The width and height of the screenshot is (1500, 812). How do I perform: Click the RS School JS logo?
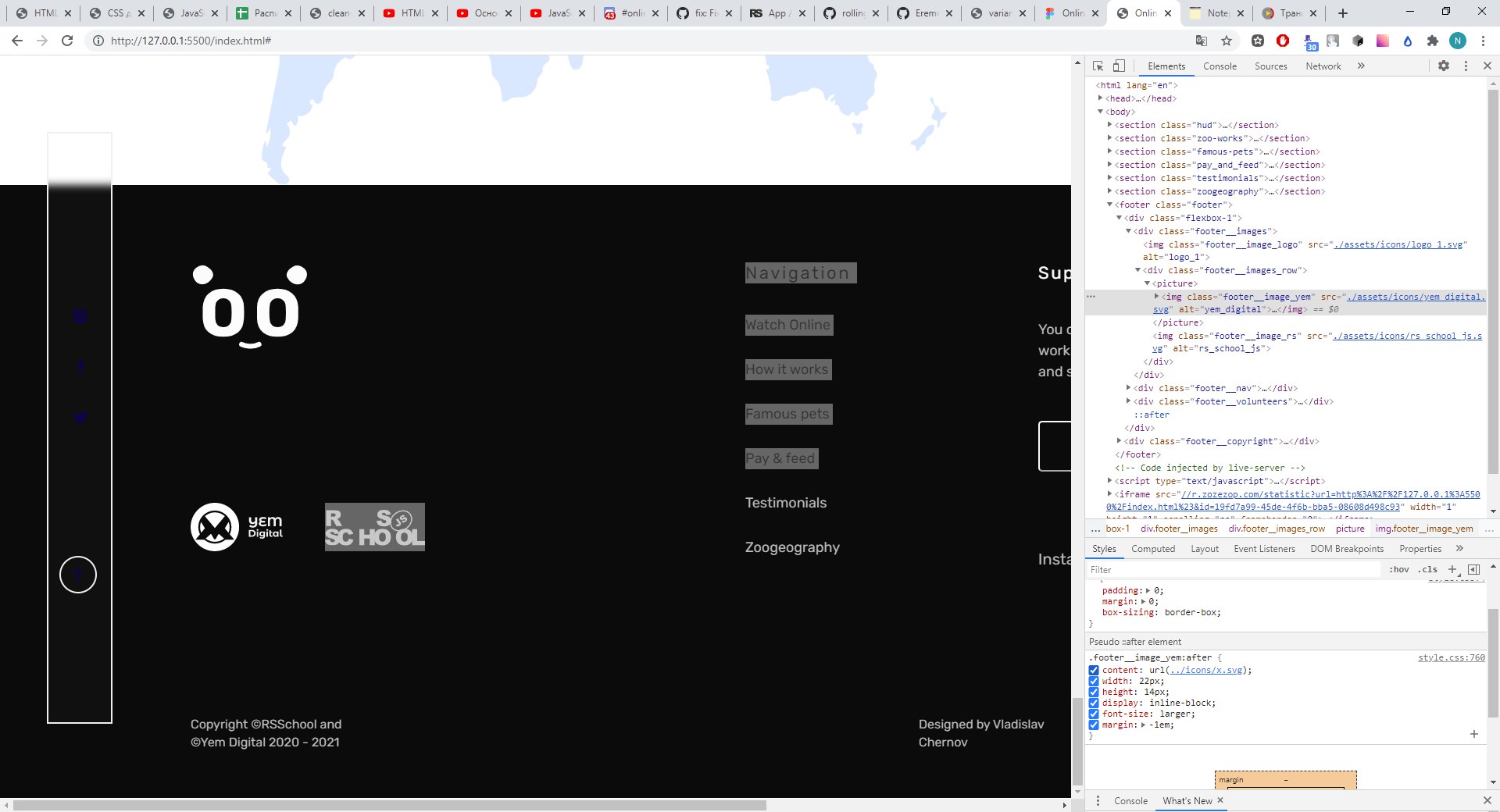375,527
